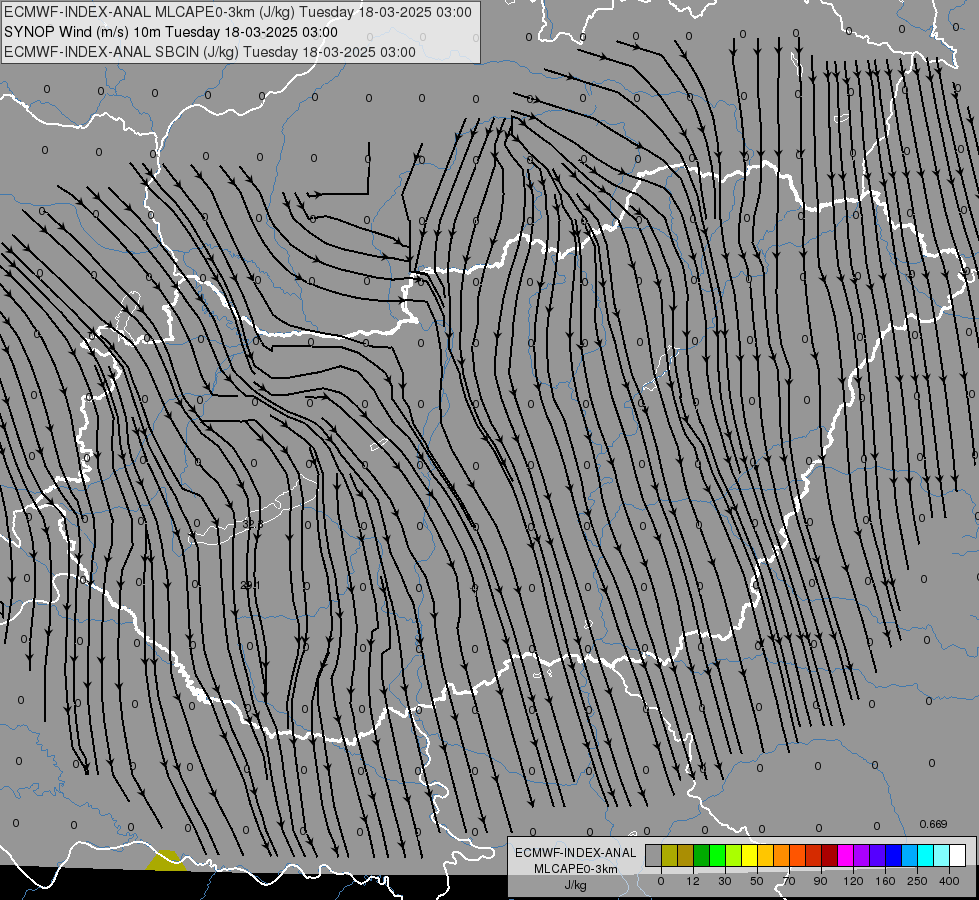Screen dimensions: 979x900
Task: Click the cyan swatch after 250
Action: [x=924, y=855]
